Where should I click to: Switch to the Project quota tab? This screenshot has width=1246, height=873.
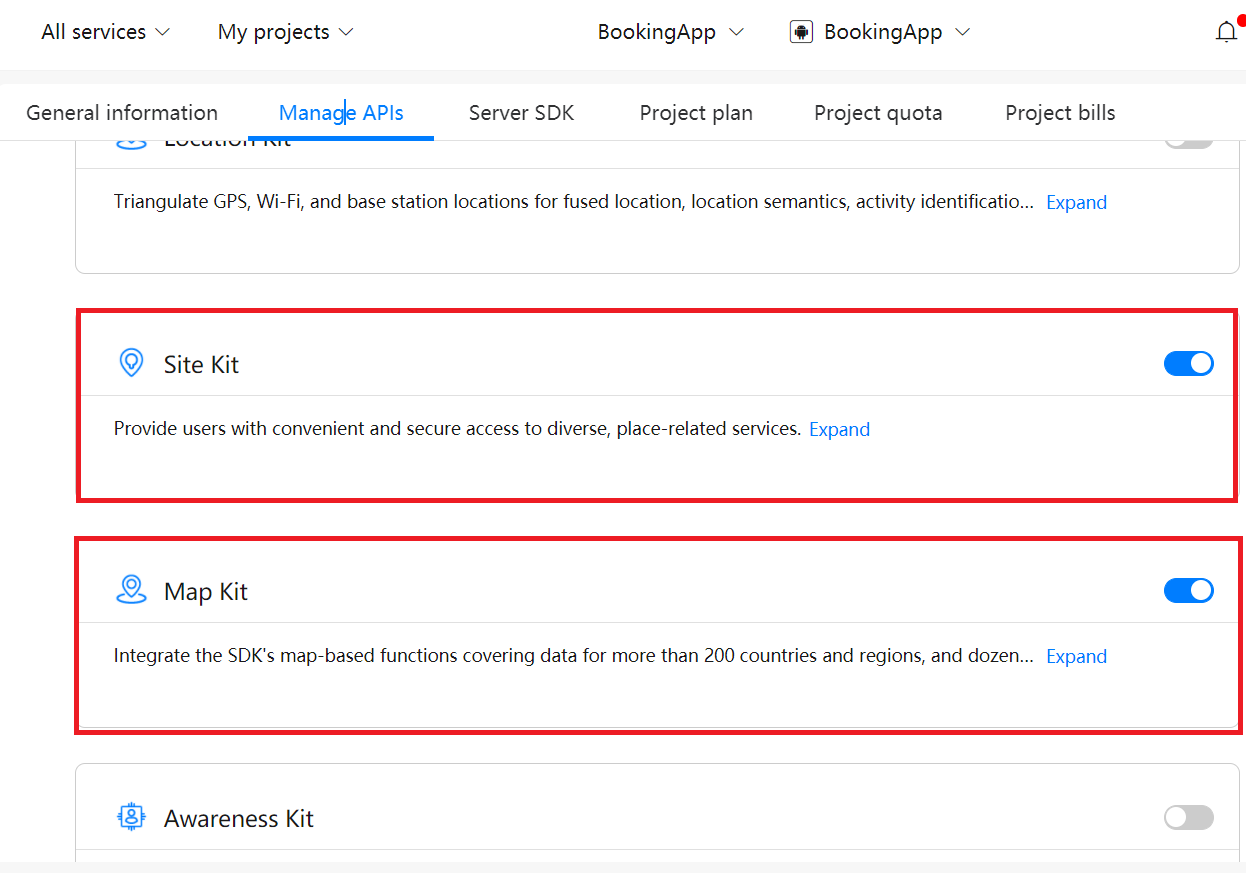pyautogui.click(x=878, y=113)
